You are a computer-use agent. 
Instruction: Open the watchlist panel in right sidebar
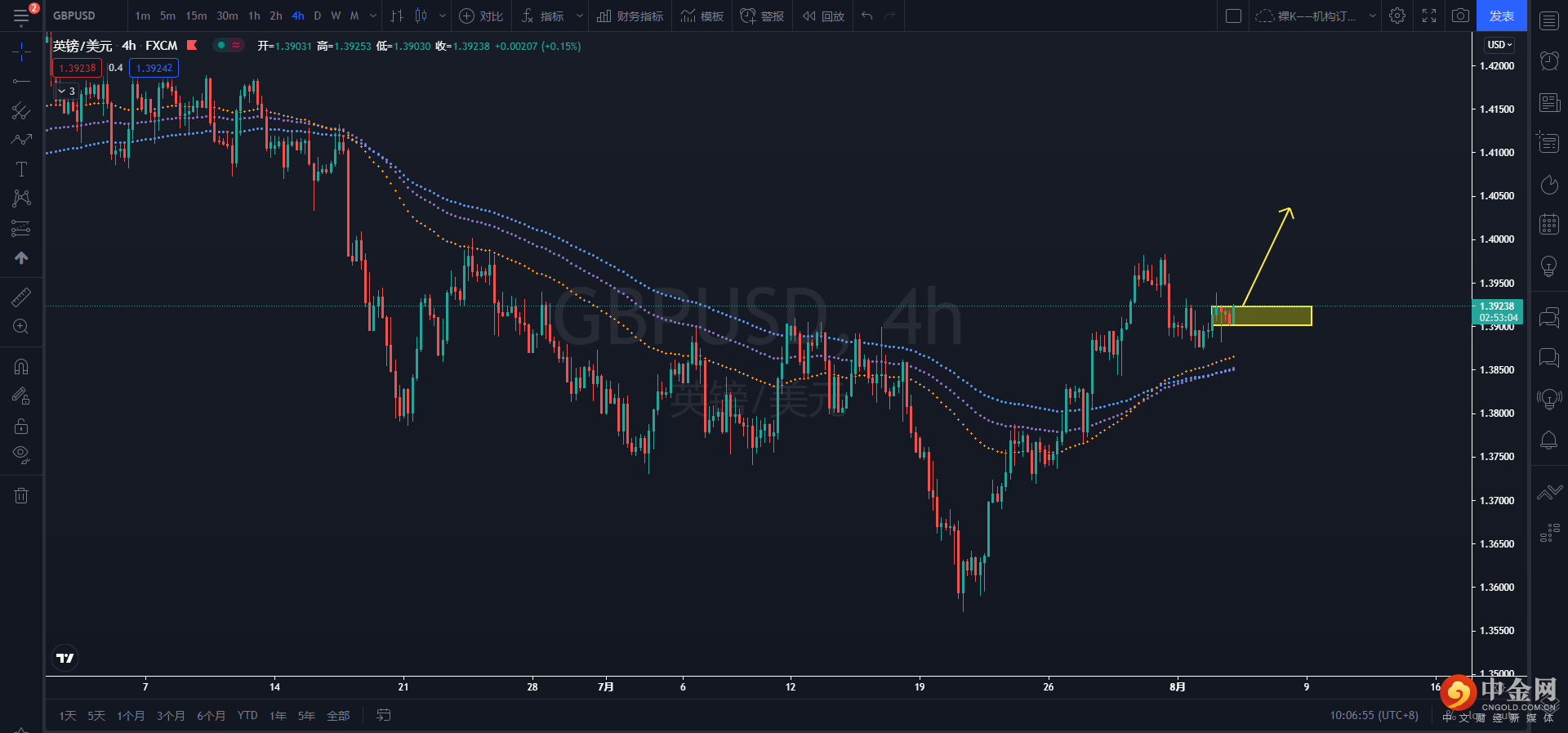[x=1549, y=20]
